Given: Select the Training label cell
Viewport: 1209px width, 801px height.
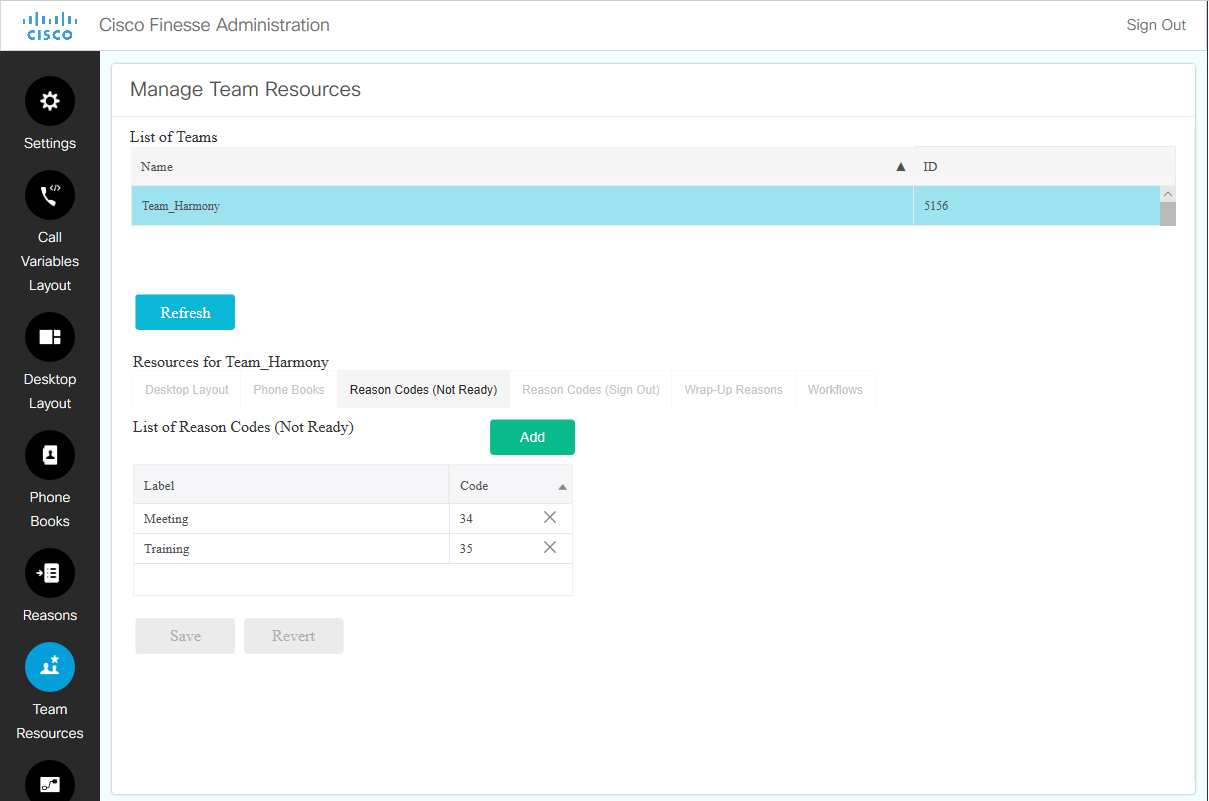Looking at the screenshot, I should coord(291,549).
